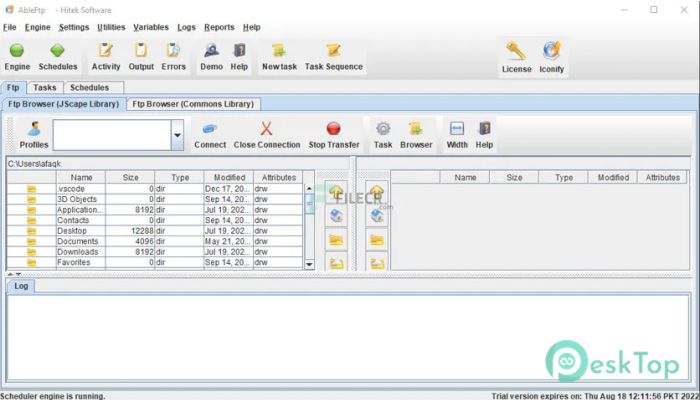Sort local files by Name column header

click(81, 177)
